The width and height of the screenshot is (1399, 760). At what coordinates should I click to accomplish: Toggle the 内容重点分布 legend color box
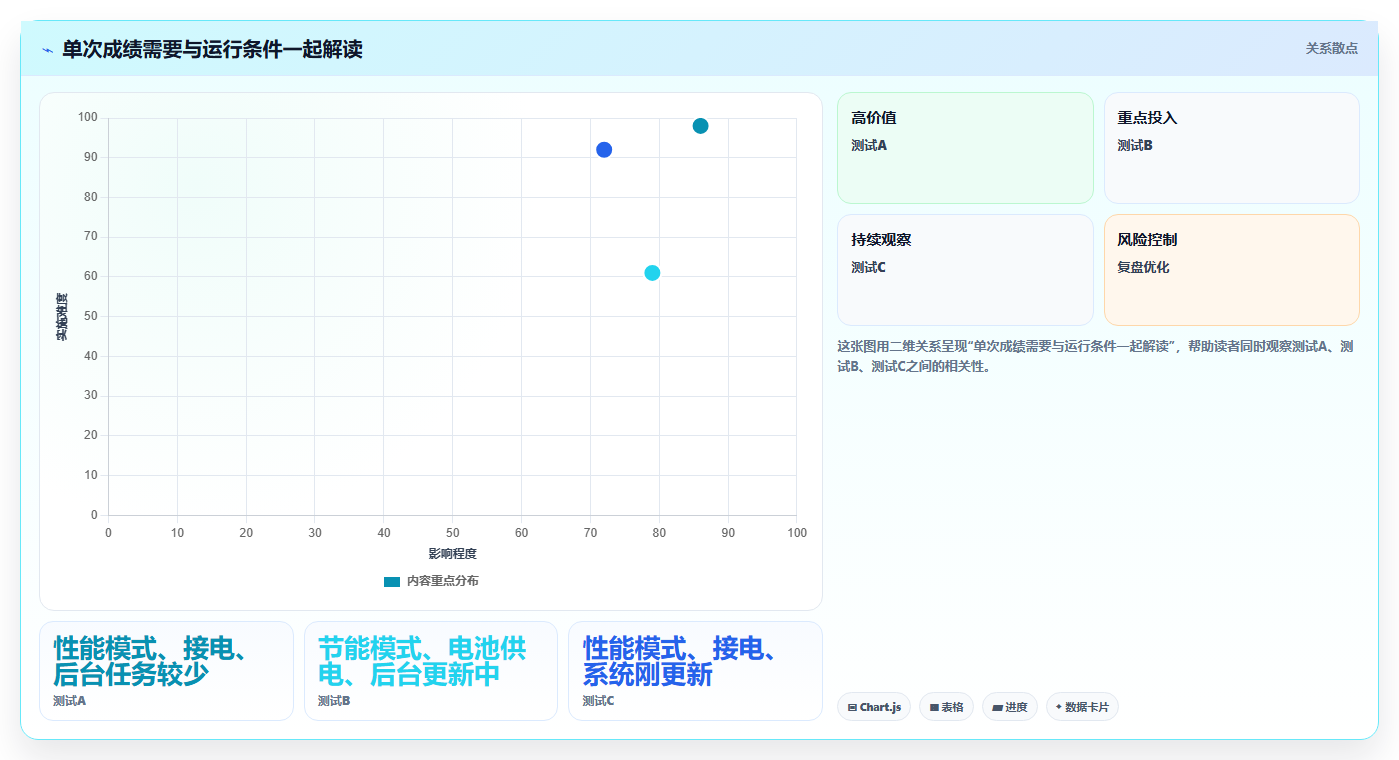coord(392,581)
